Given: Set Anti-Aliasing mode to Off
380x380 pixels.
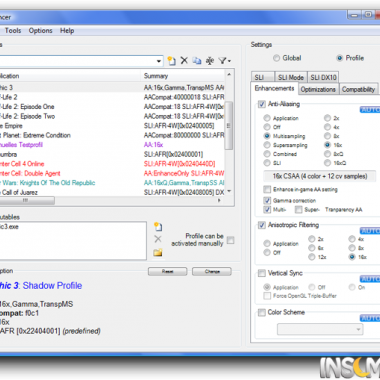Looking at the screenshot, I should [x=267, y=127].
